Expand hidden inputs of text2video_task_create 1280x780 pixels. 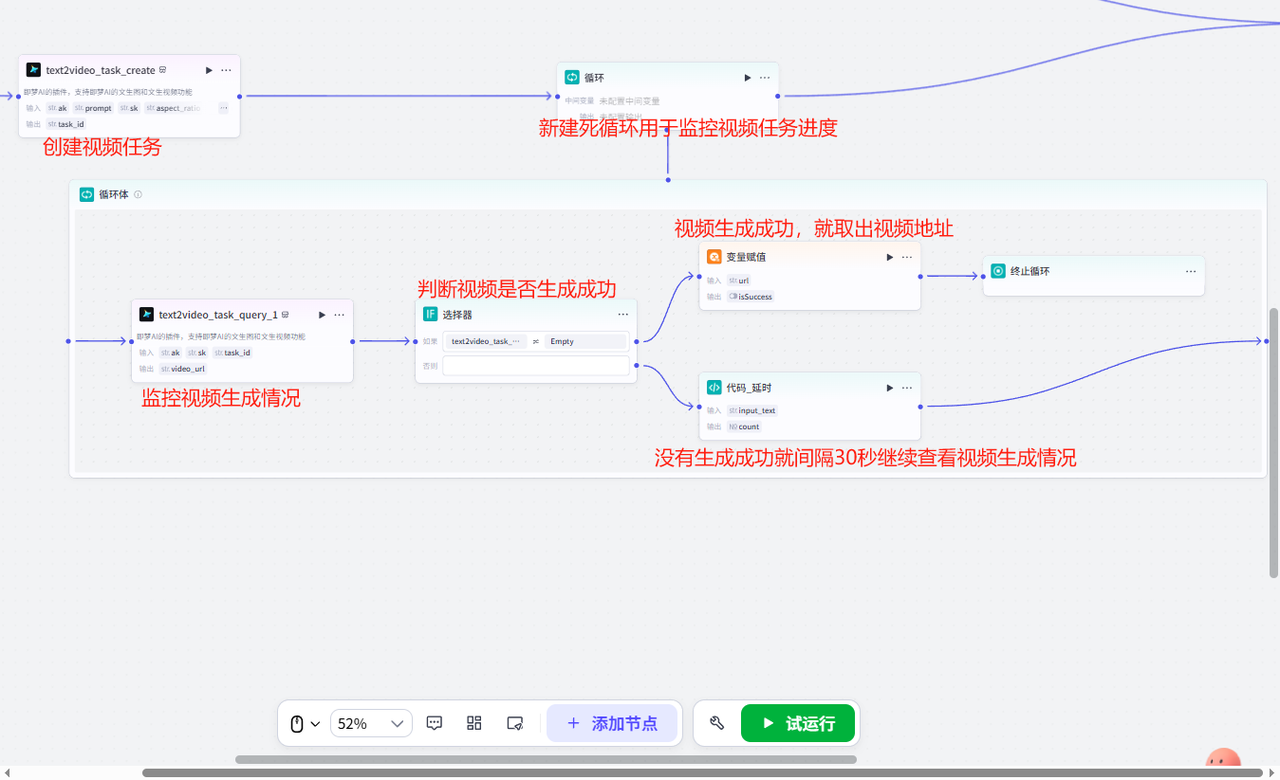(223, 108)
